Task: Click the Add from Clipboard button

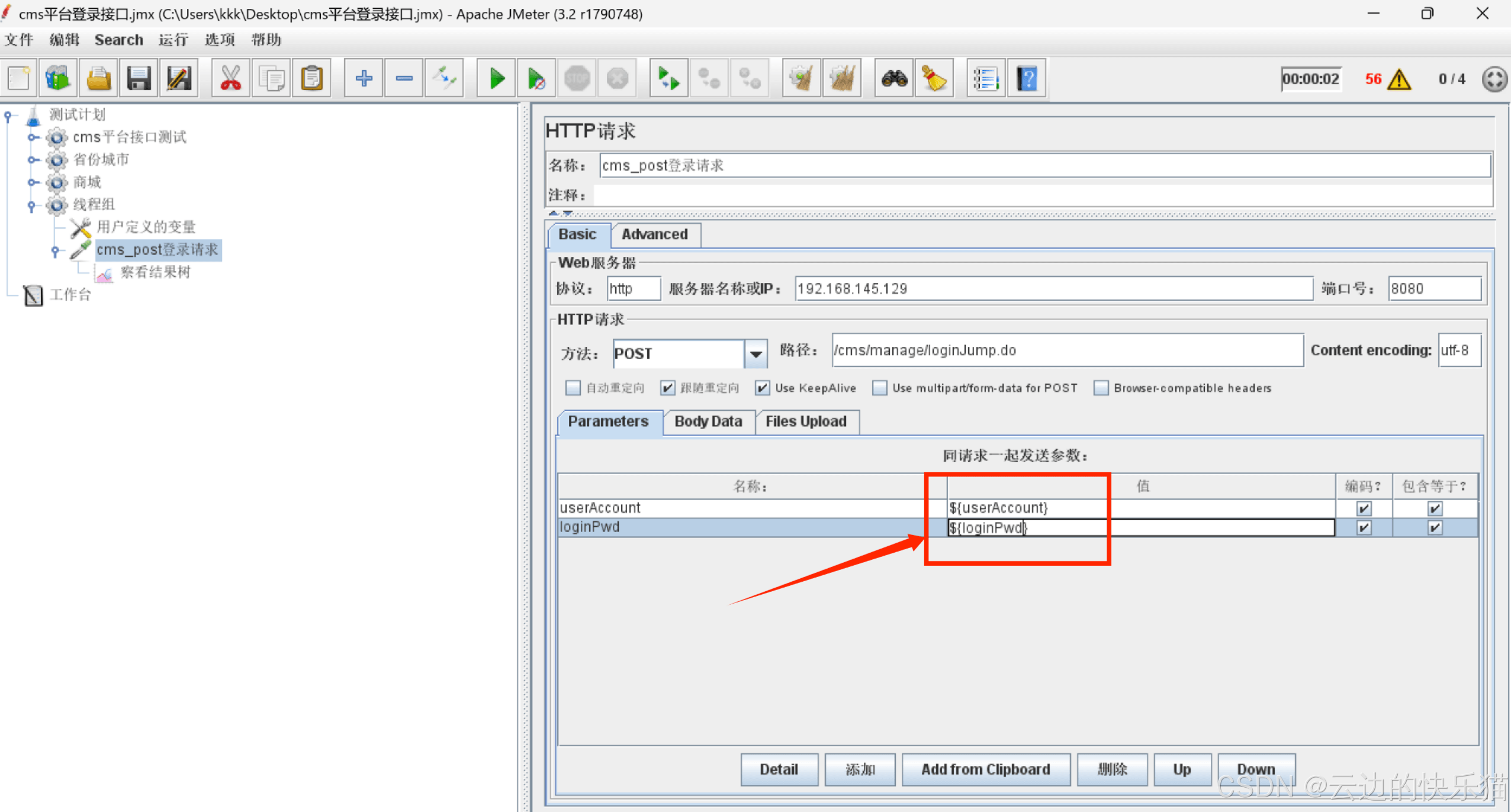Action: [x=985, y=769]
